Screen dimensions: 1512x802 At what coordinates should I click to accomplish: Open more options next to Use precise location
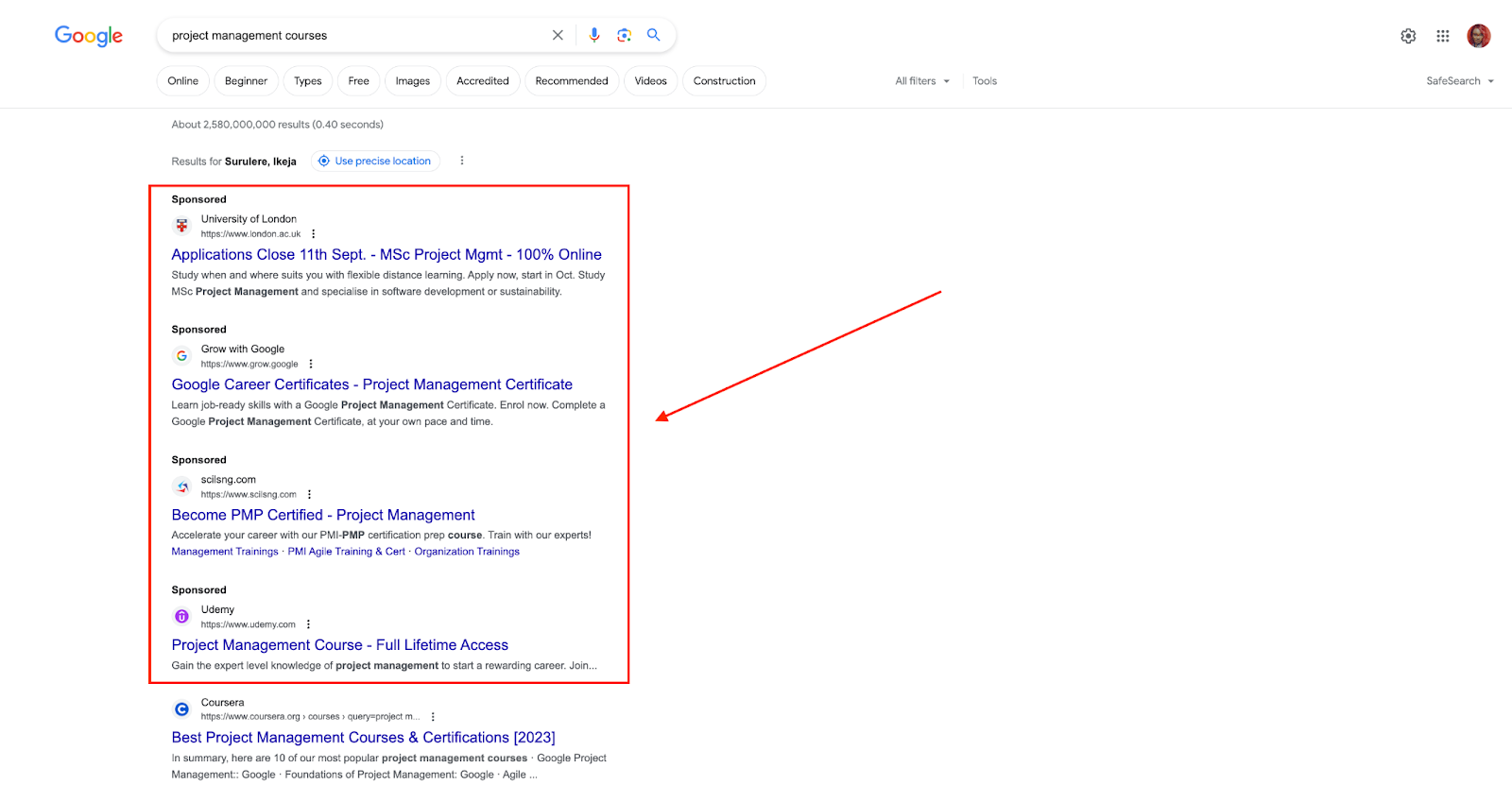point(462,161)
